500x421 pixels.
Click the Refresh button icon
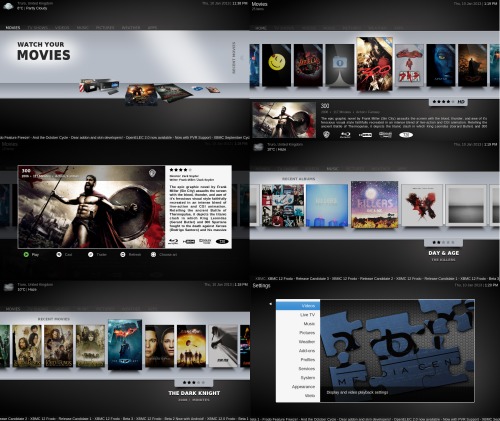point(123,254)
